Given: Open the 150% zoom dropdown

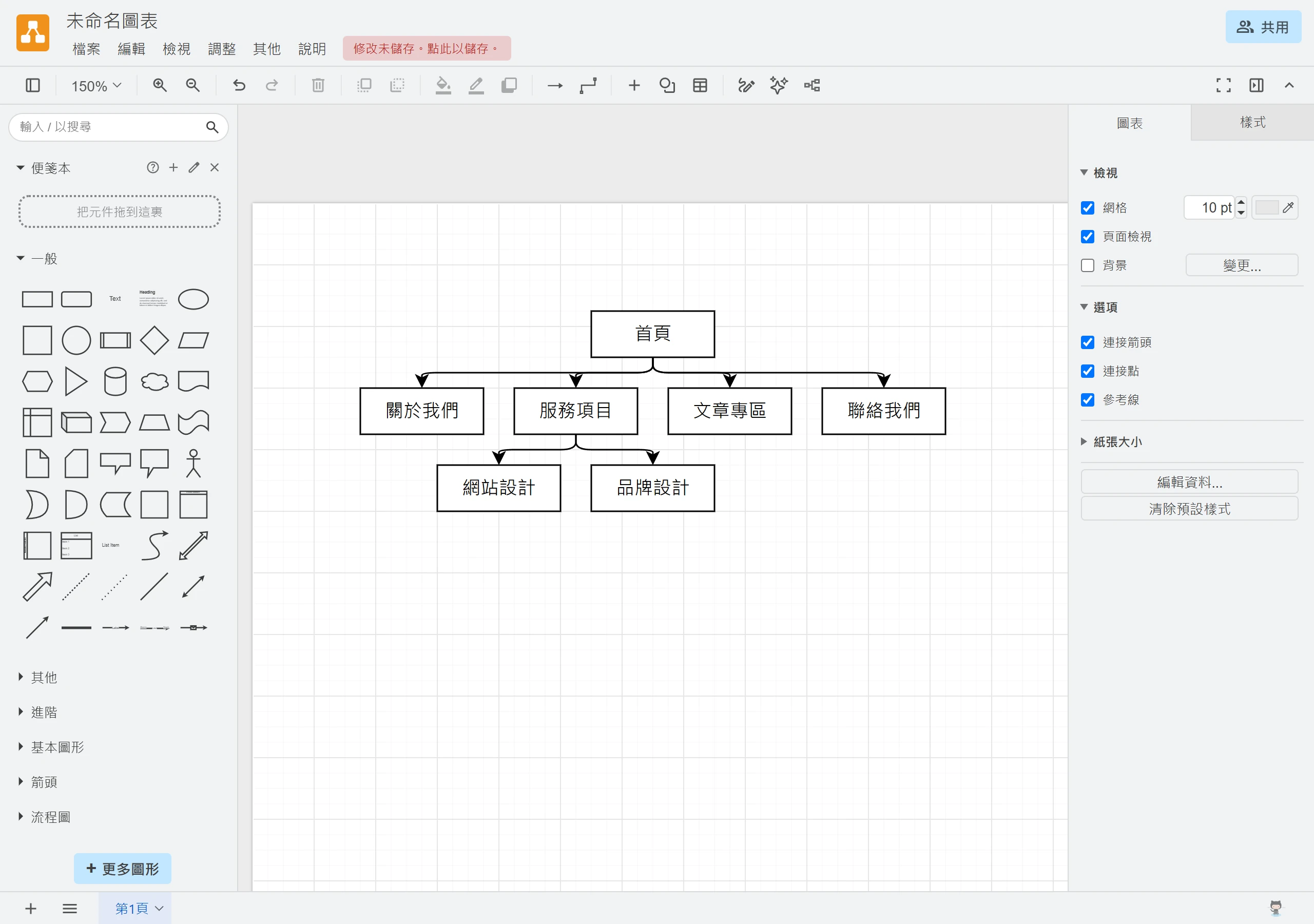Looking at the screenshot, I should point(96,86).
